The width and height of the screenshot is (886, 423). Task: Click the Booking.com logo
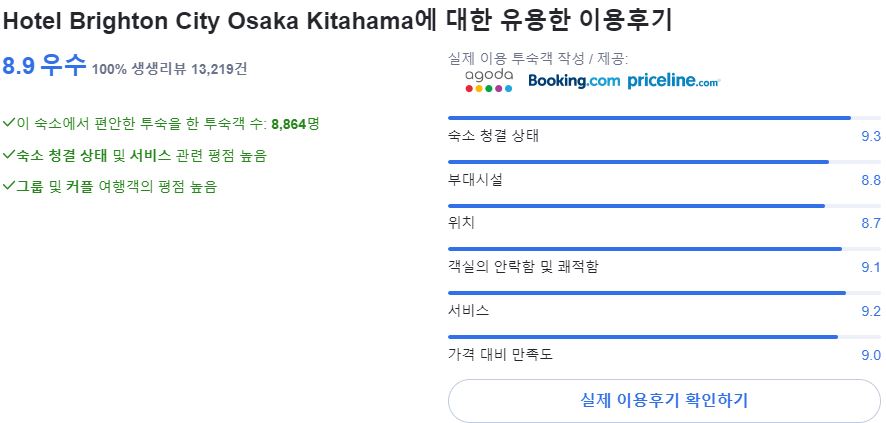[x=574, y=81]
